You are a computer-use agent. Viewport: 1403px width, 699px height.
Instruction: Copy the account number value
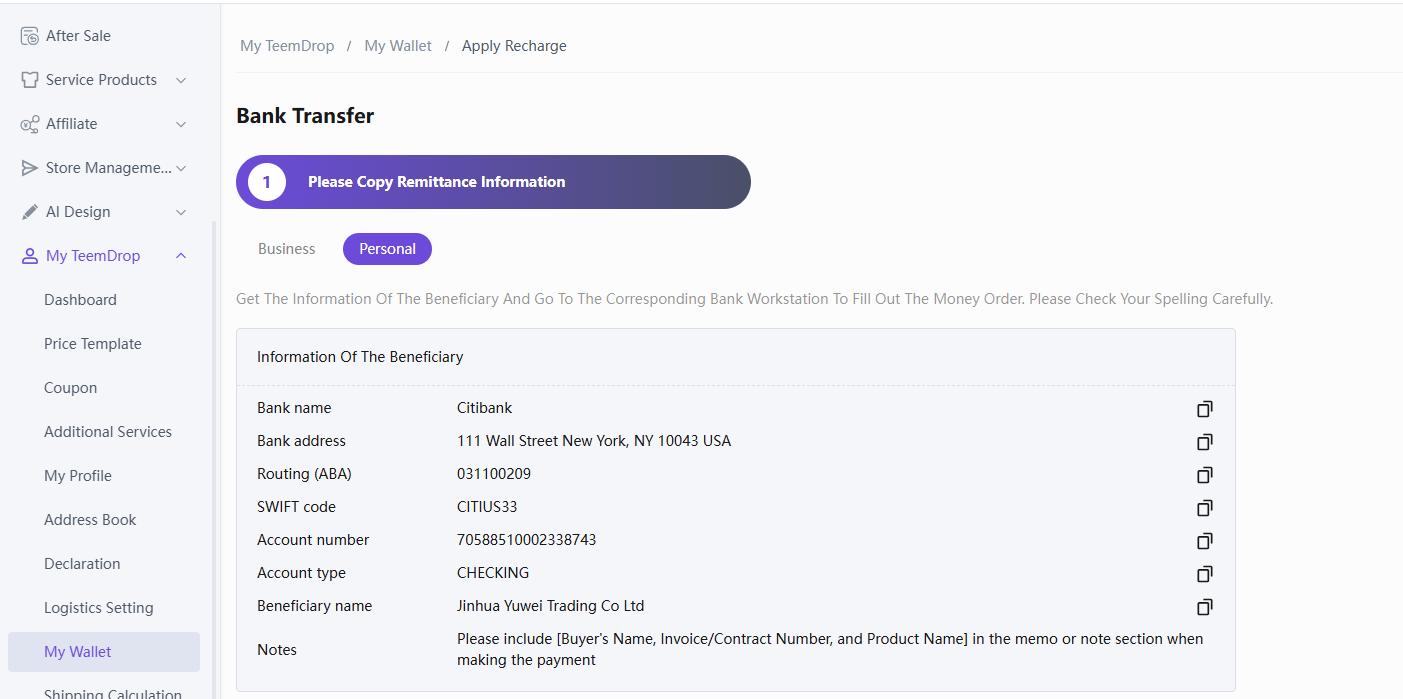point(1205,541)
